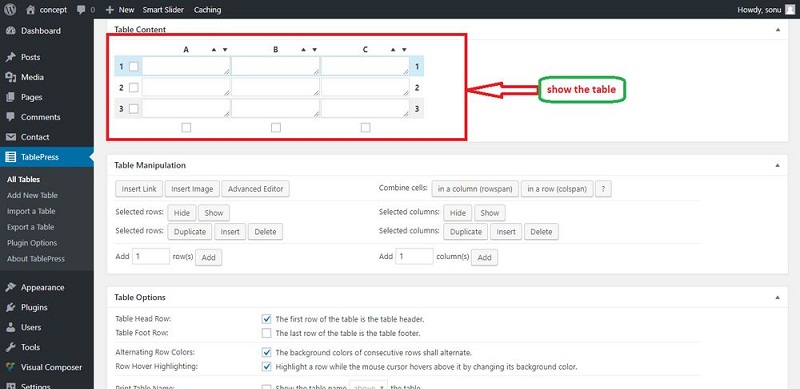This screenshot has width=800, height=389.
Task: Select row 2 checkbox
Action: tap(133, 88)
